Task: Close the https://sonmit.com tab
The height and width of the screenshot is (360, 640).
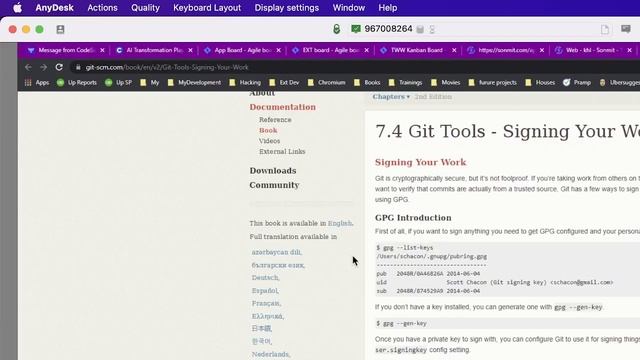Action: tap(542, 50)
